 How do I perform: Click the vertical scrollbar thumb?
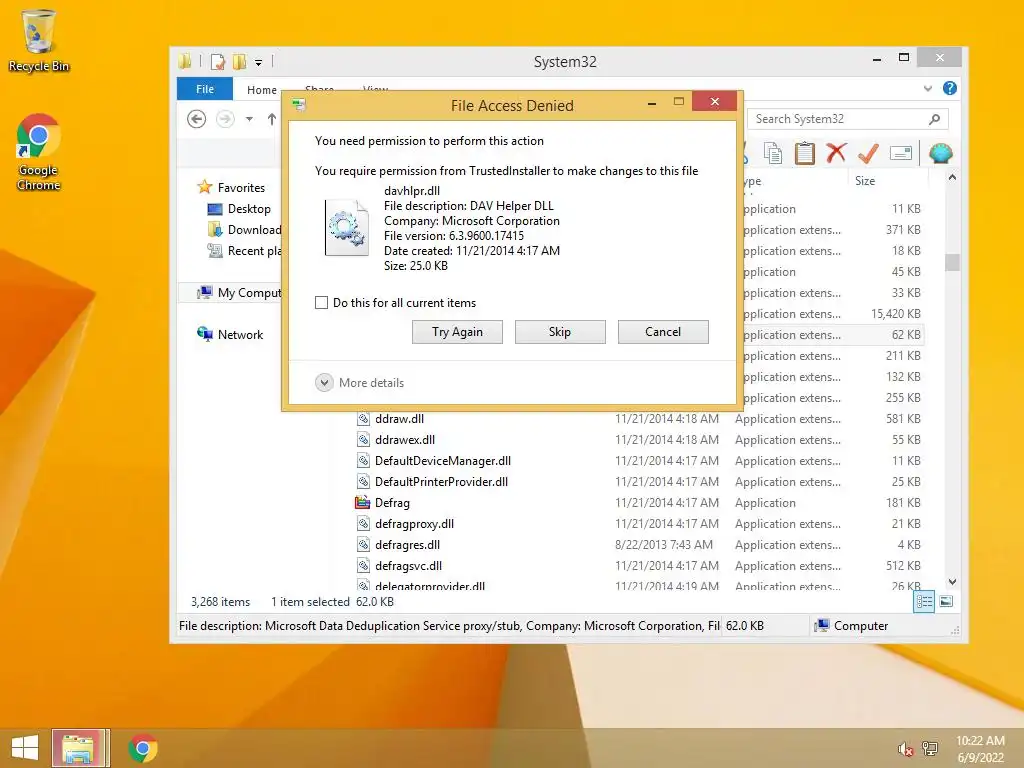(x=952, y=263)
